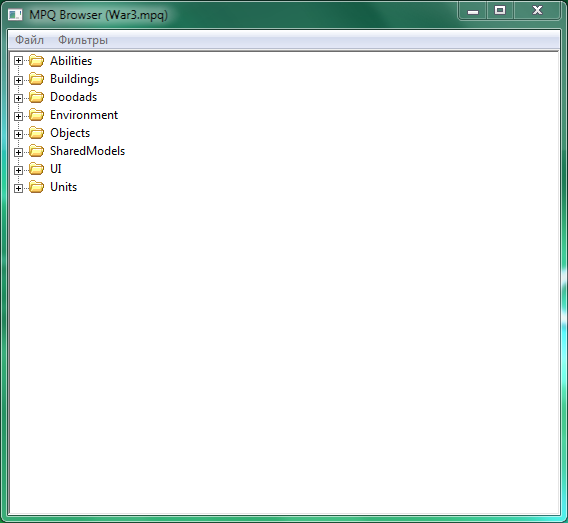Click the Abilities folder icon
568x523 pixels.
pyautogui.click(x=36, y=60)
